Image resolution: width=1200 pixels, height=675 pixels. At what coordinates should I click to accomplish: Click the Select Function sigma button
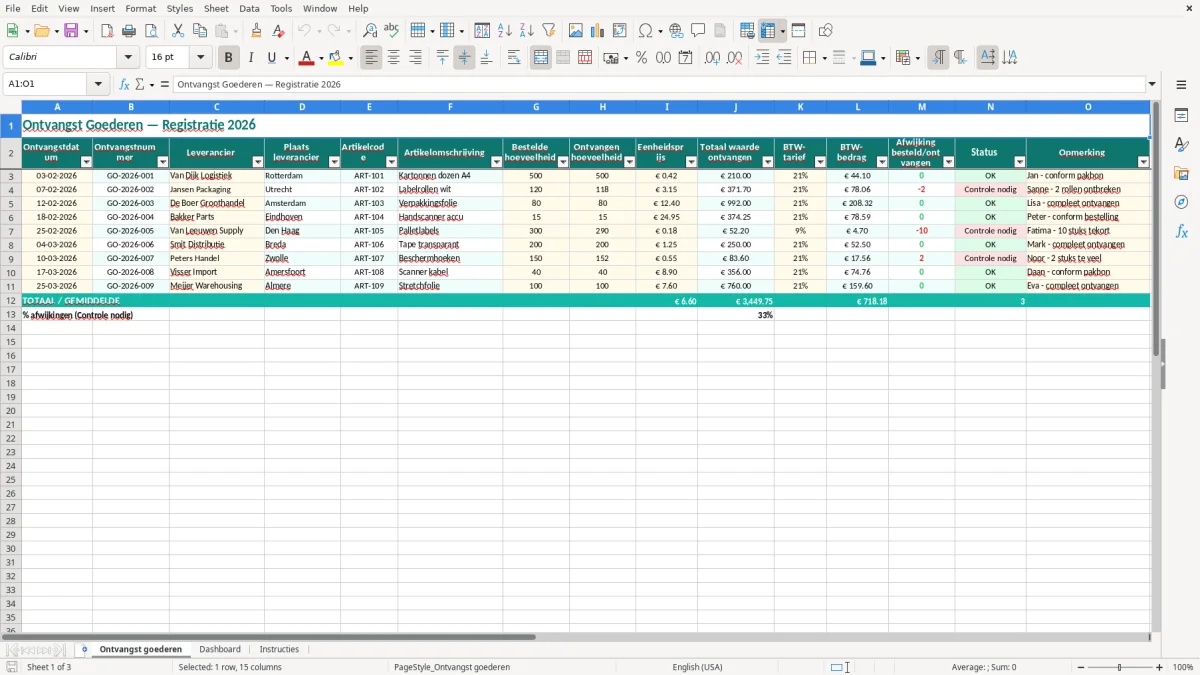[x=140, y=85]
